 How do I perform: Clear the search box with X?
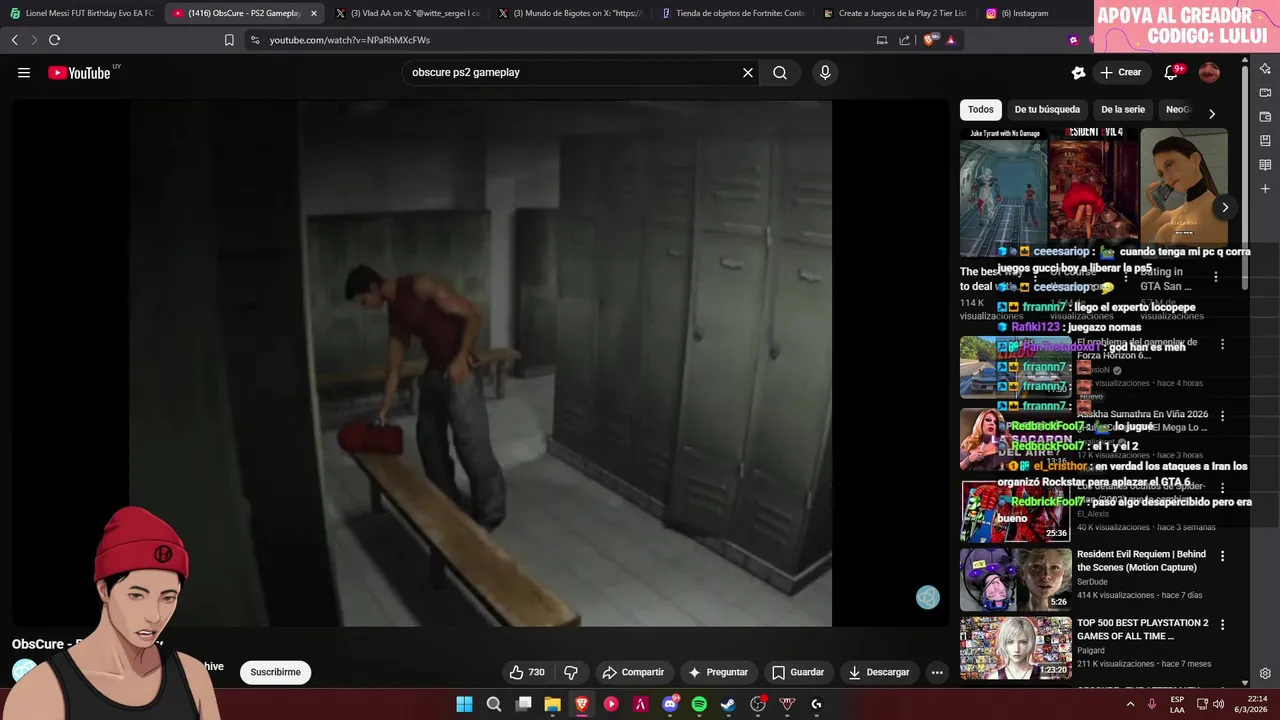[x=747, y=72]
